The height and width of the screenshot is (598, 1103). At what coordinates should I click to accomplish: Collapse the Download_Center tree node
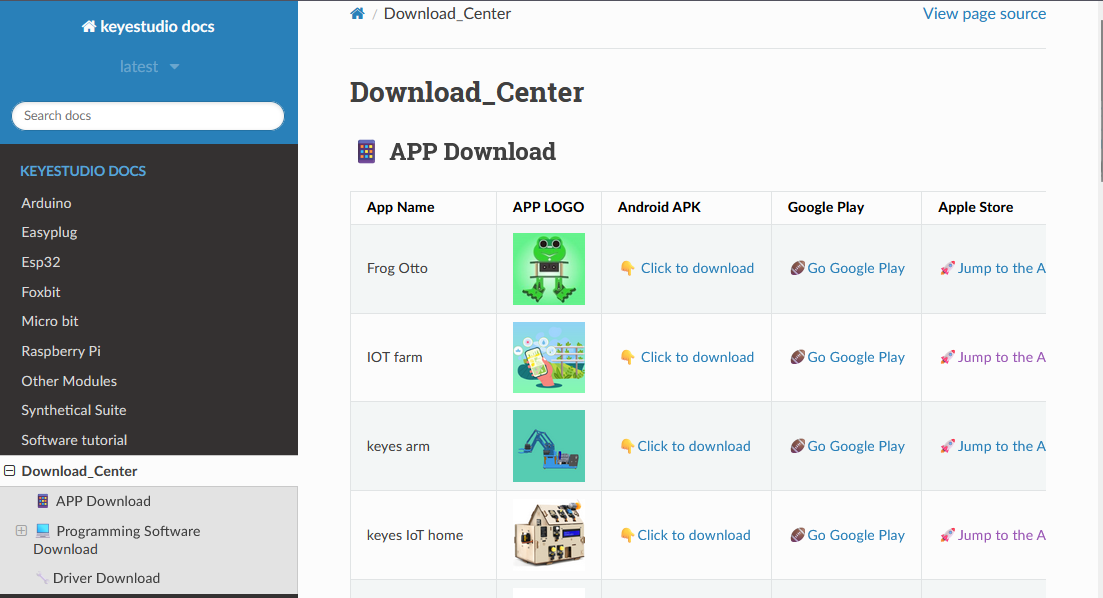[10, 471]
